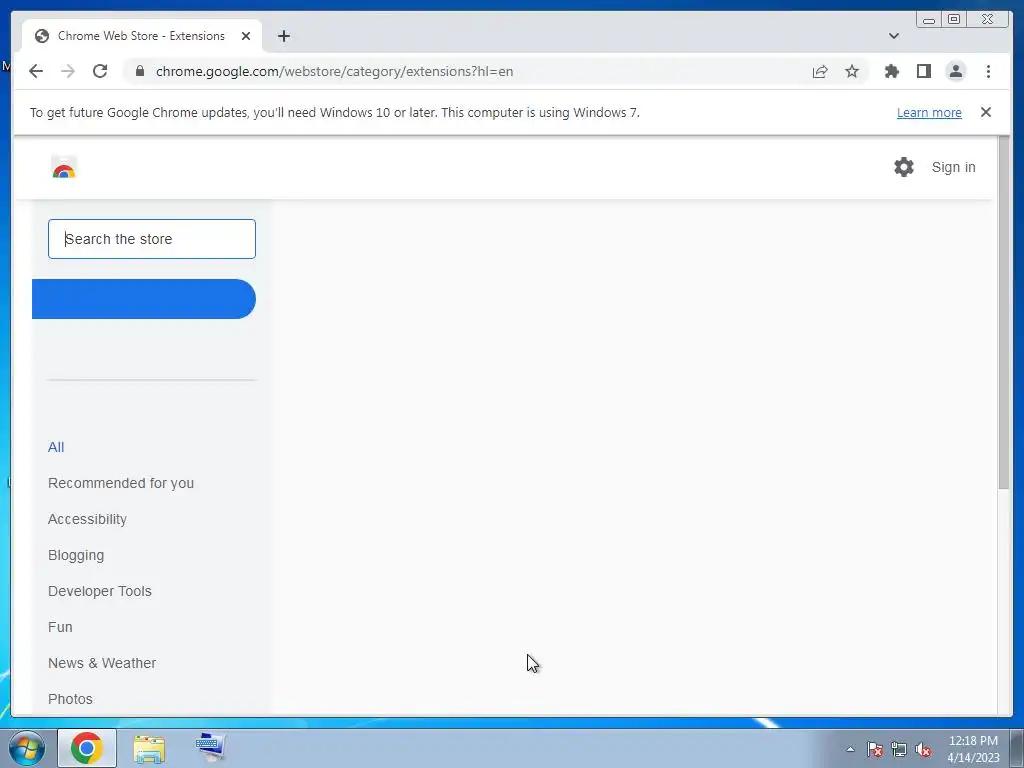Open Action Center flag icon
The image size is (1024, 768).
[x=875, y=749]
